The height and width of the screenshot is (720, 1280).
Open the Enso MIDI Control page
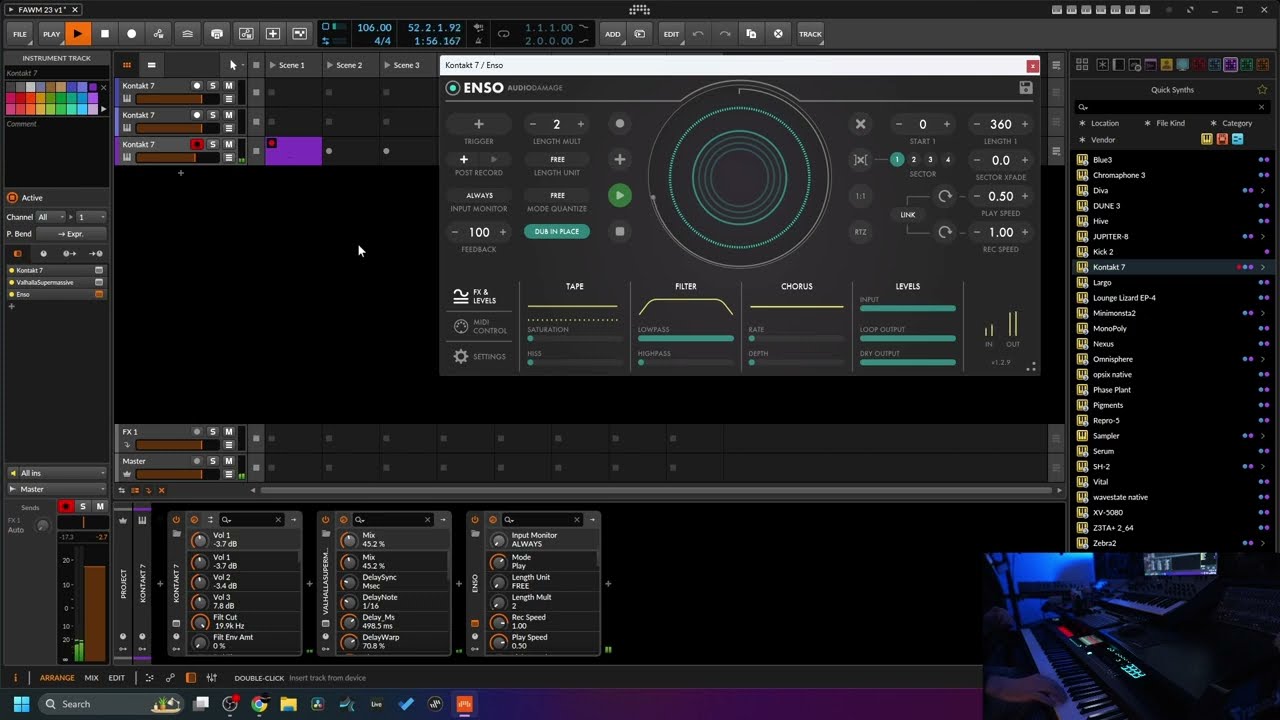(x=479, y=327)
